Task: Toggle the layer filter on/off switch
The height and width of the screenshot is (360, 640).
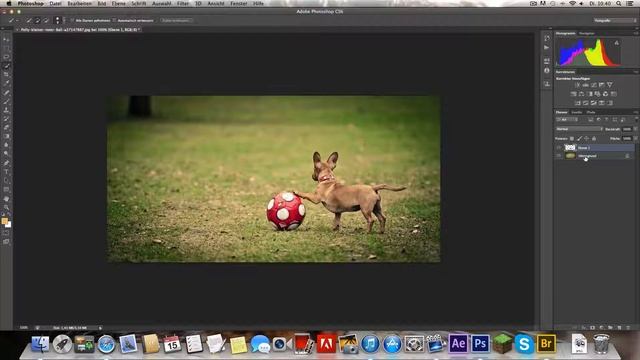Action: point(636,120)
